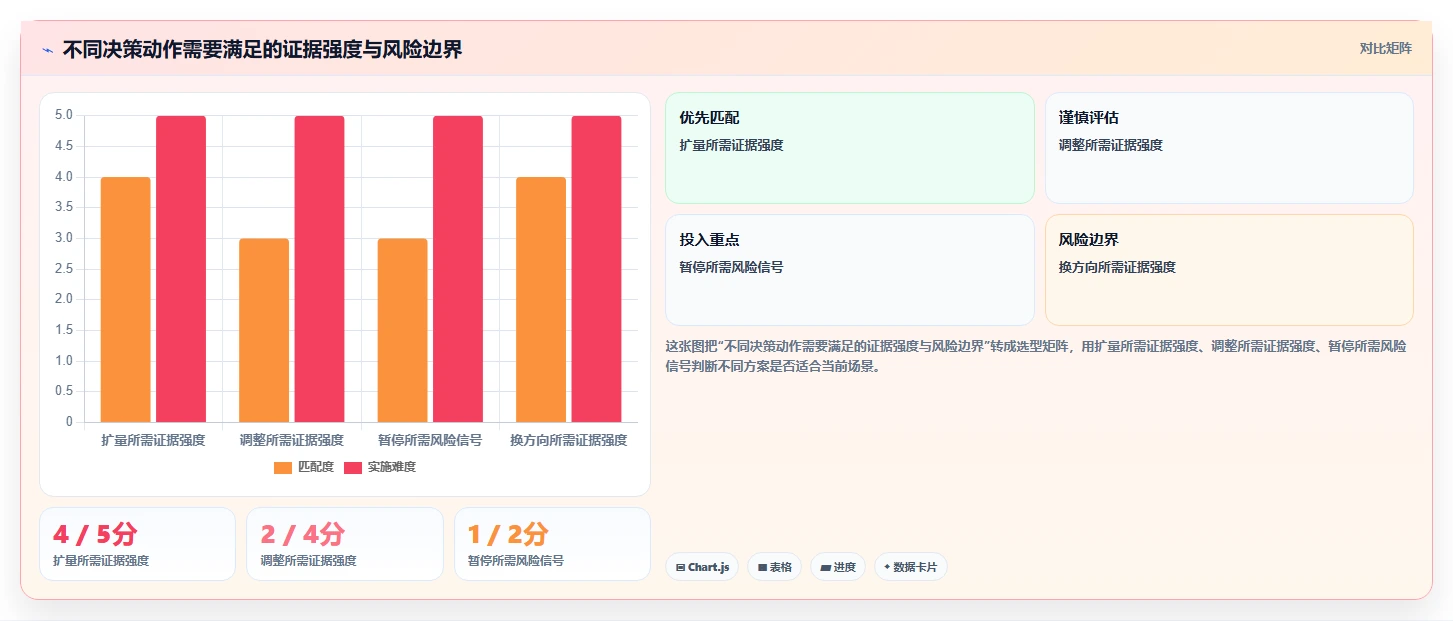
Task: Click the 4 / 5分 score card
Action: 137,544
